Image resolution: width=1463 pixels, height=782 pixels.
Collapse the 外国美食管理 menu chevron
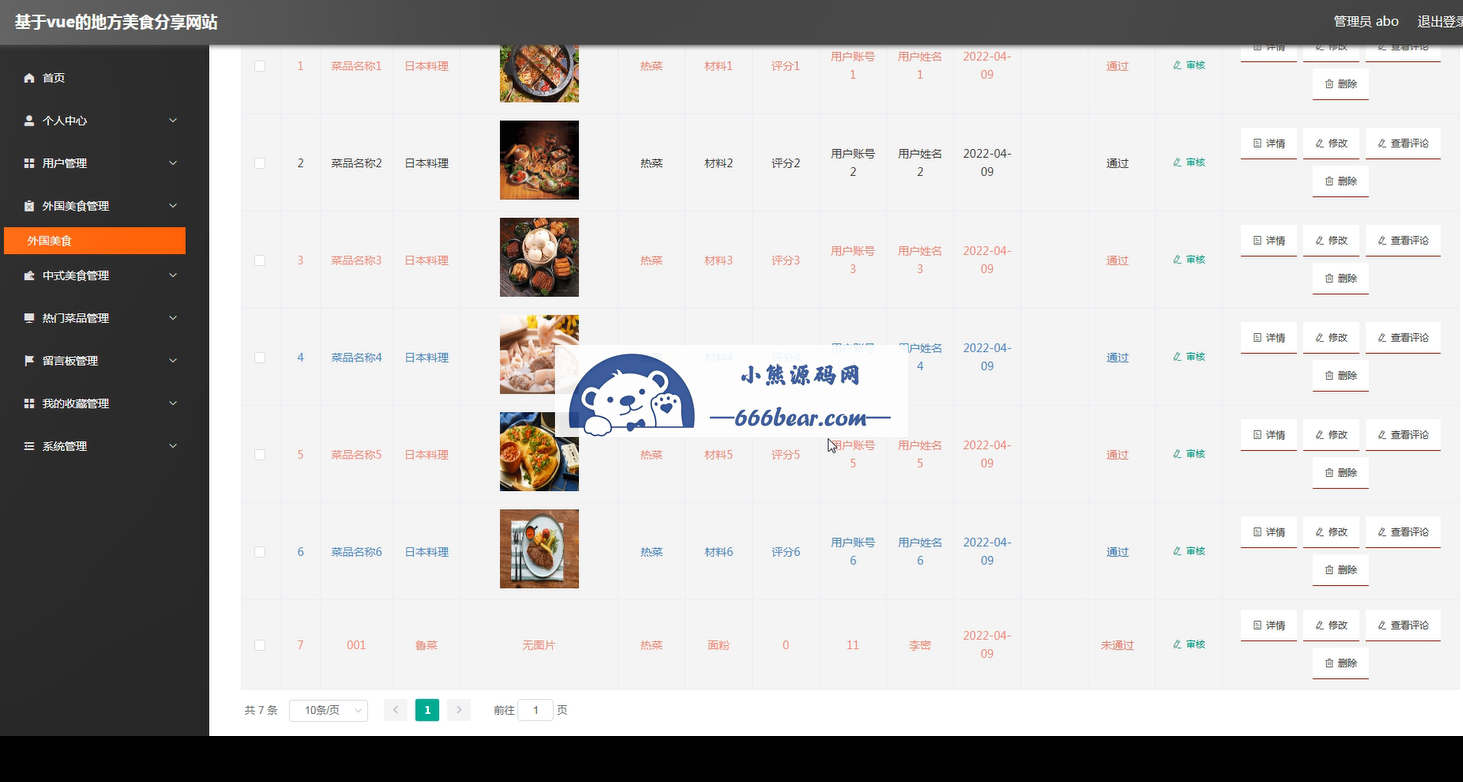173,206
